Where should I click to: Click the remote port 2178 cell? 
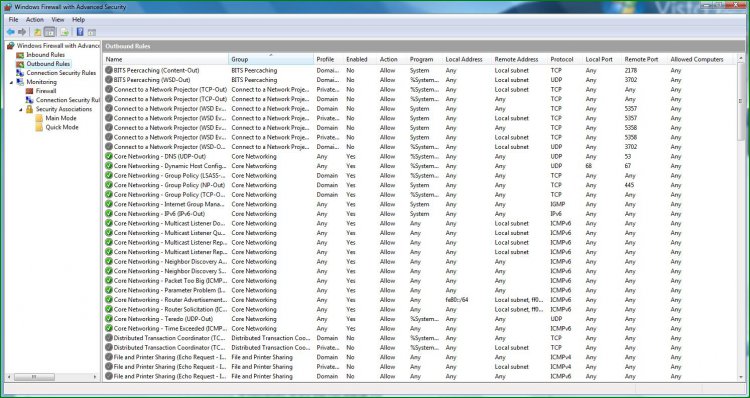(x=630, y=70)
